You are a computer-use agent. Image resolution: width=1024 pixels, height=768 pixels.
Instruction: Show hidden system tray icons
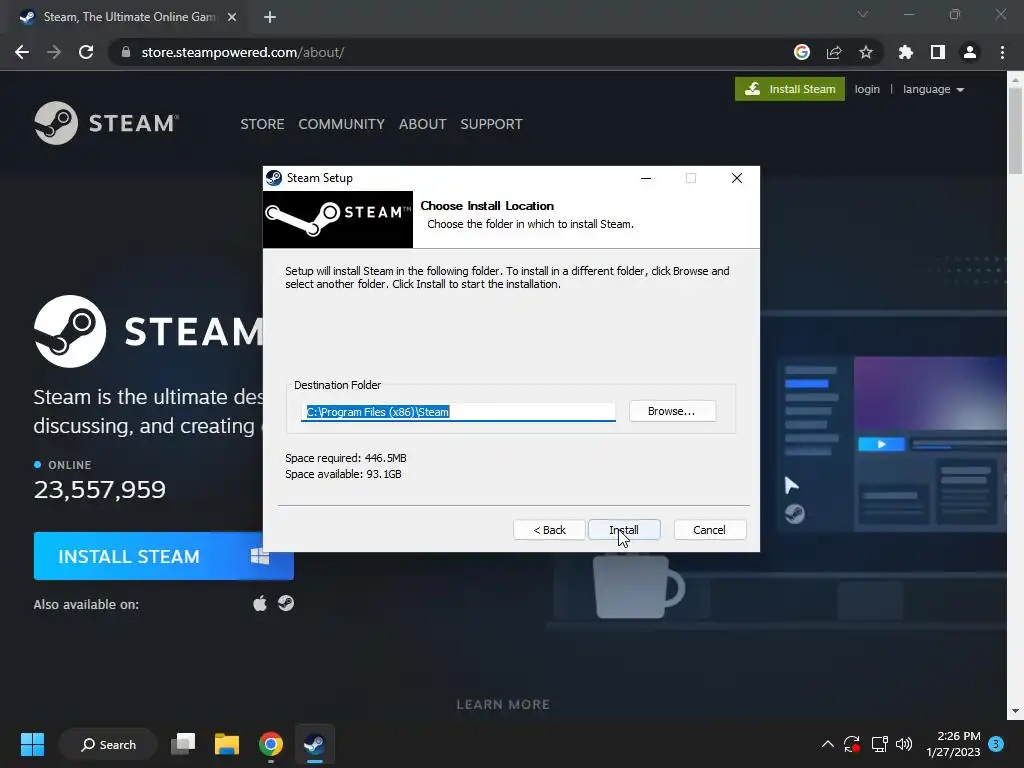827,744
